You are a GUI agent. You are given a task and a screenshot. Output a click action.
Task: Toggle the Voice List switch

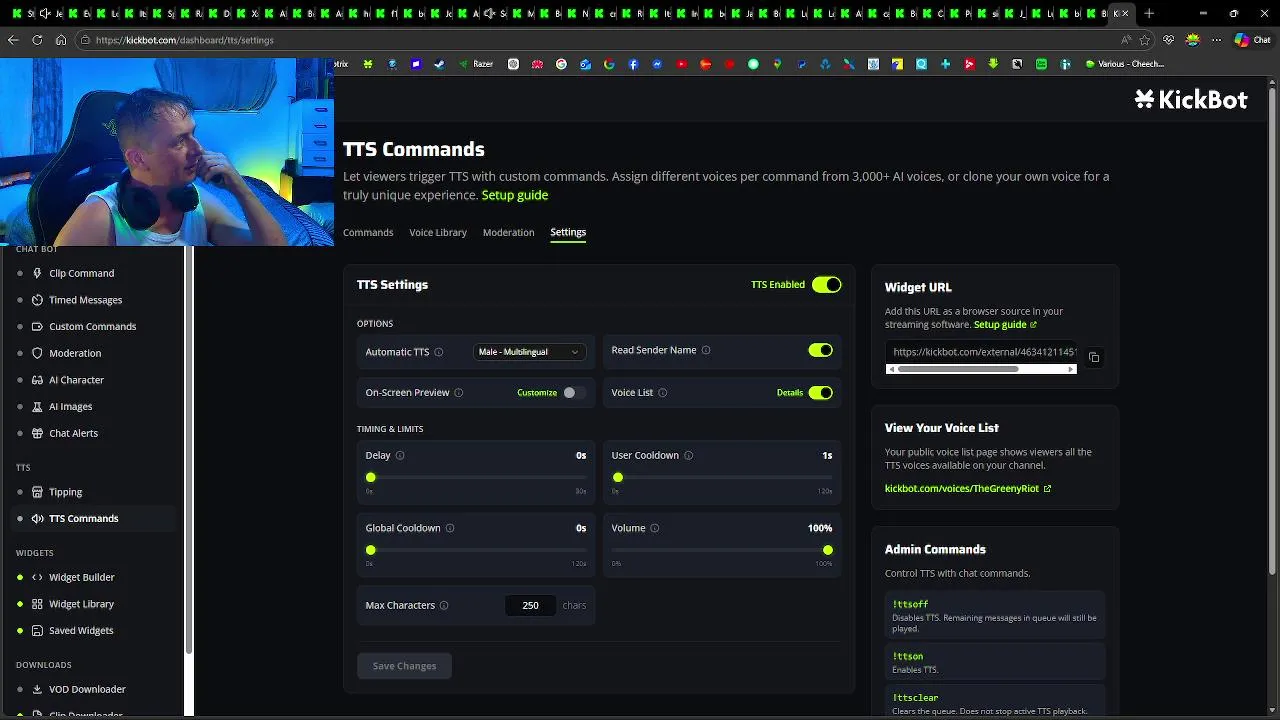tap(820, 392)
